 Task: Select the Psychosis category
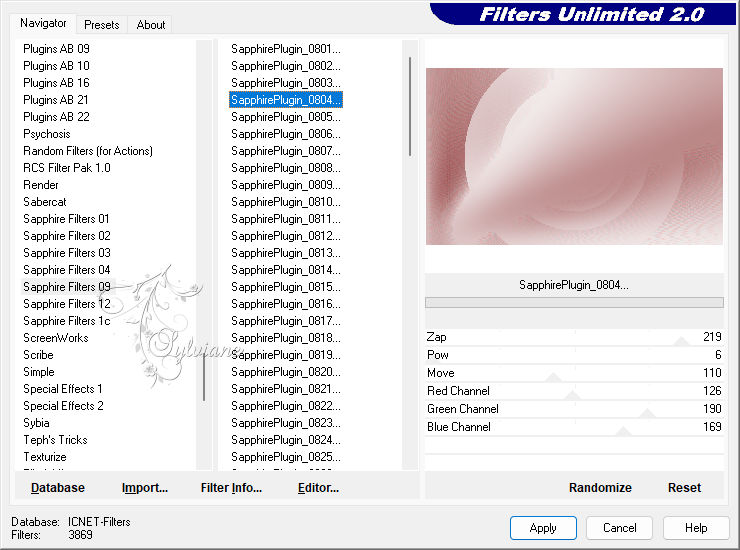click(x=47, y=134)
